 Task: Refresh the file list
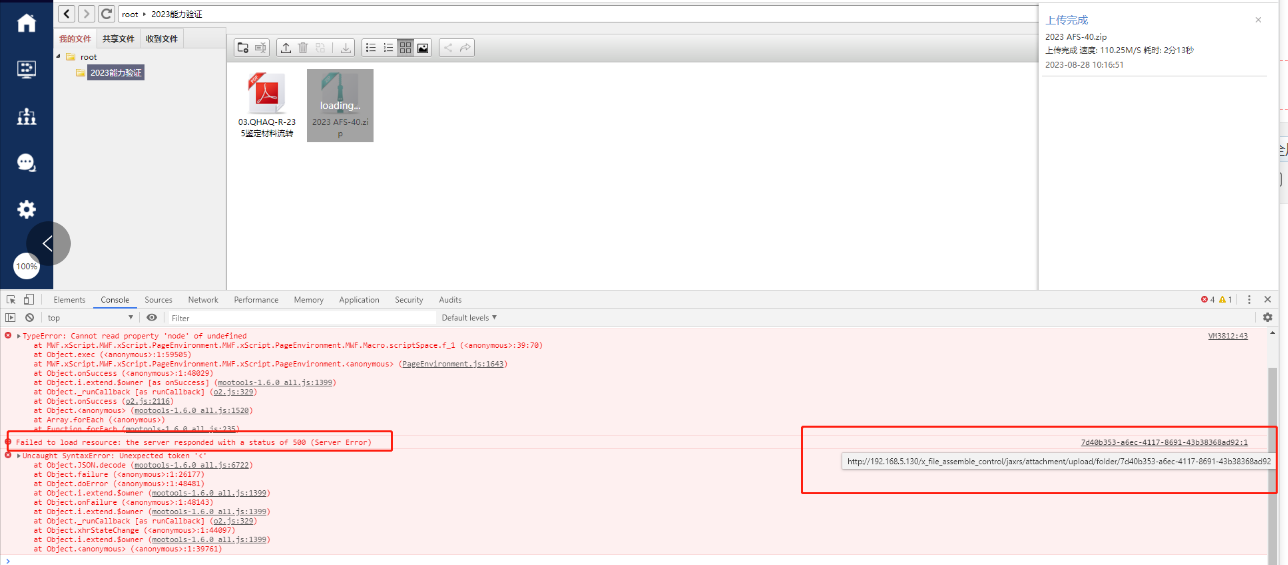click(x=106, y=14)
